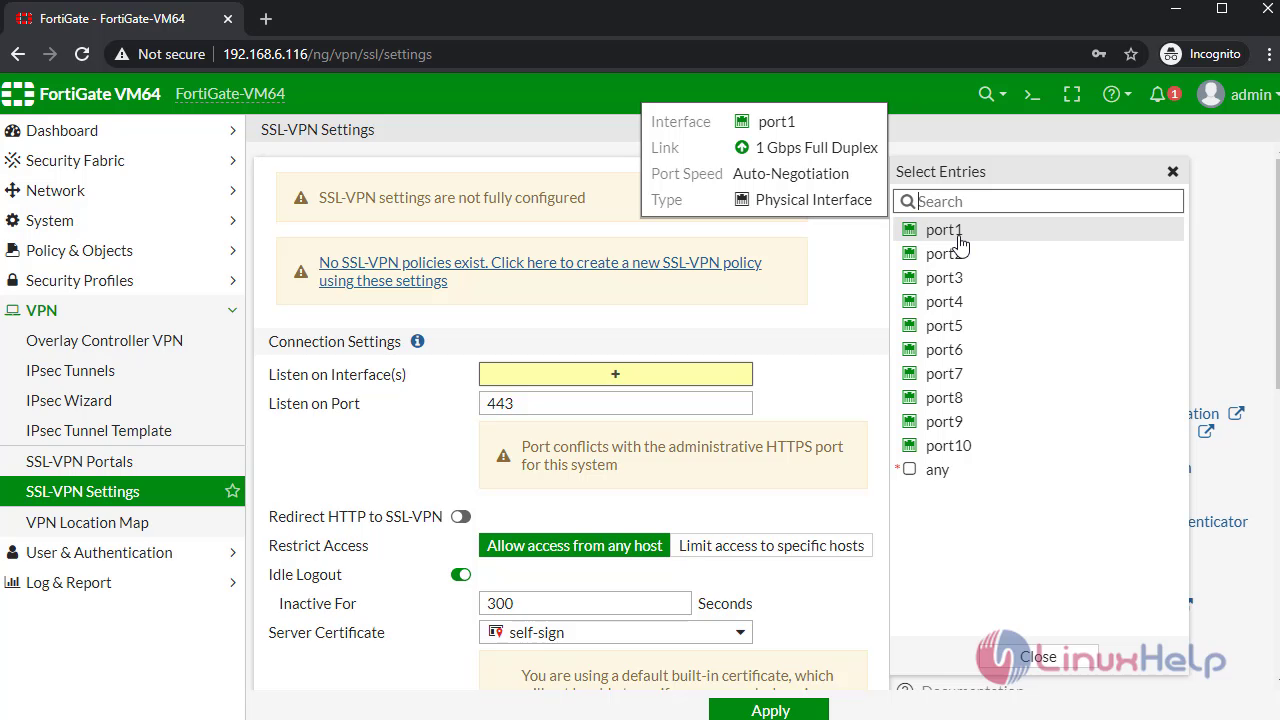Close the Select Entries panel with X

click(1173, 172)
